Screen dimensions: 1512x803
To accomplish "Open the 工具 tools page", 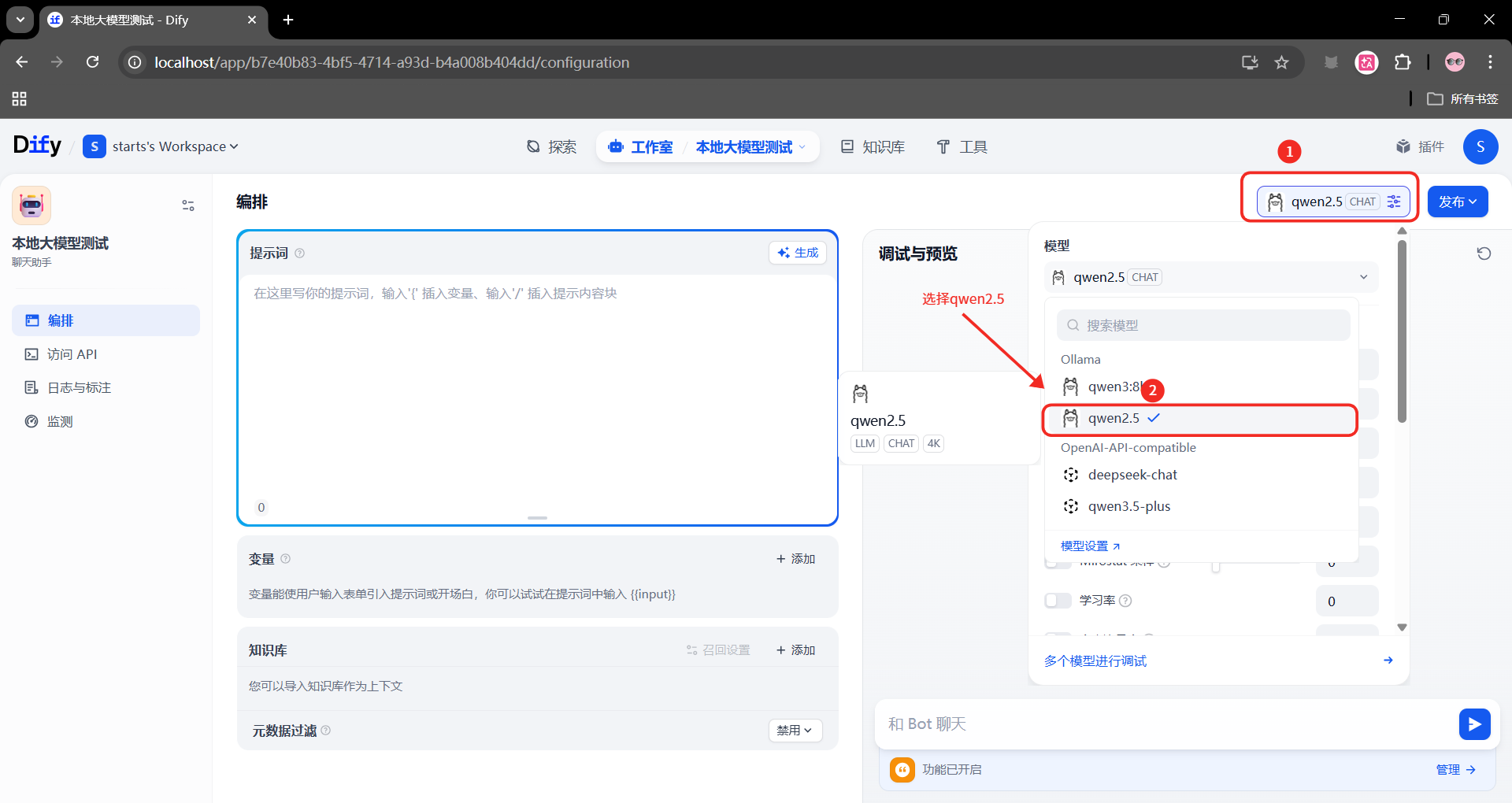I will coord(962,146).
